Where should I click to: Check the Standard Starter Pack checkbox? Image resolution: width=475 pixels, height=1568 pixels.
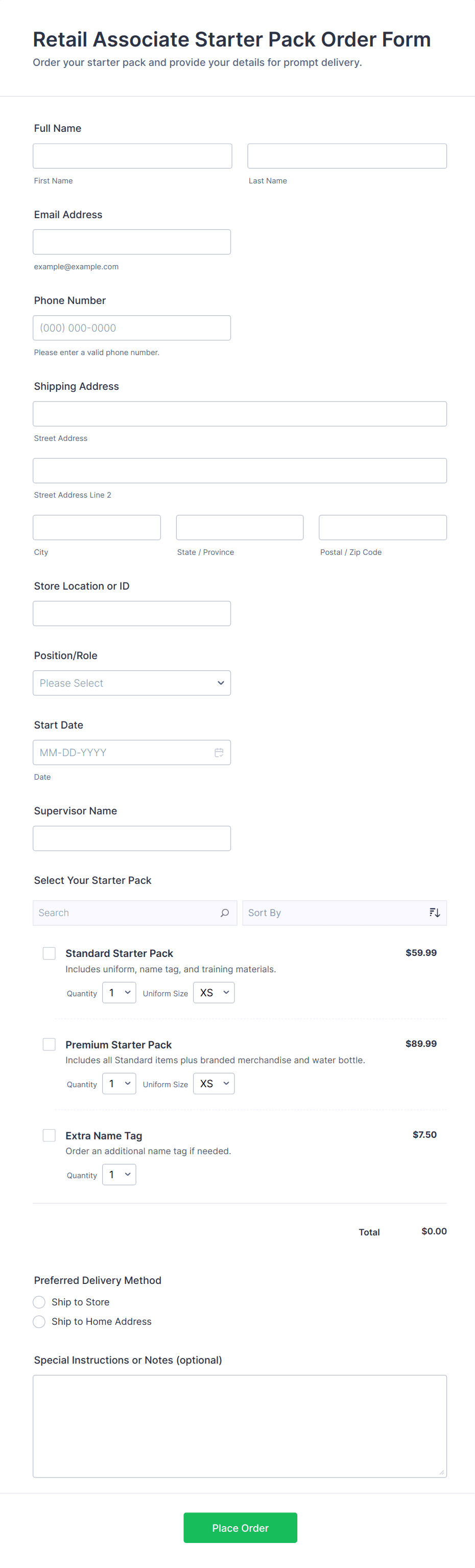[49, 953]
